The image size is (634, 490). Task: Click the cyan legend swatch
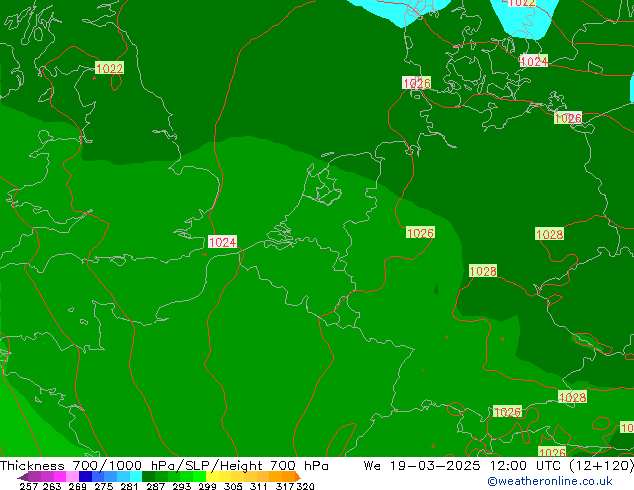click(136, 477)
